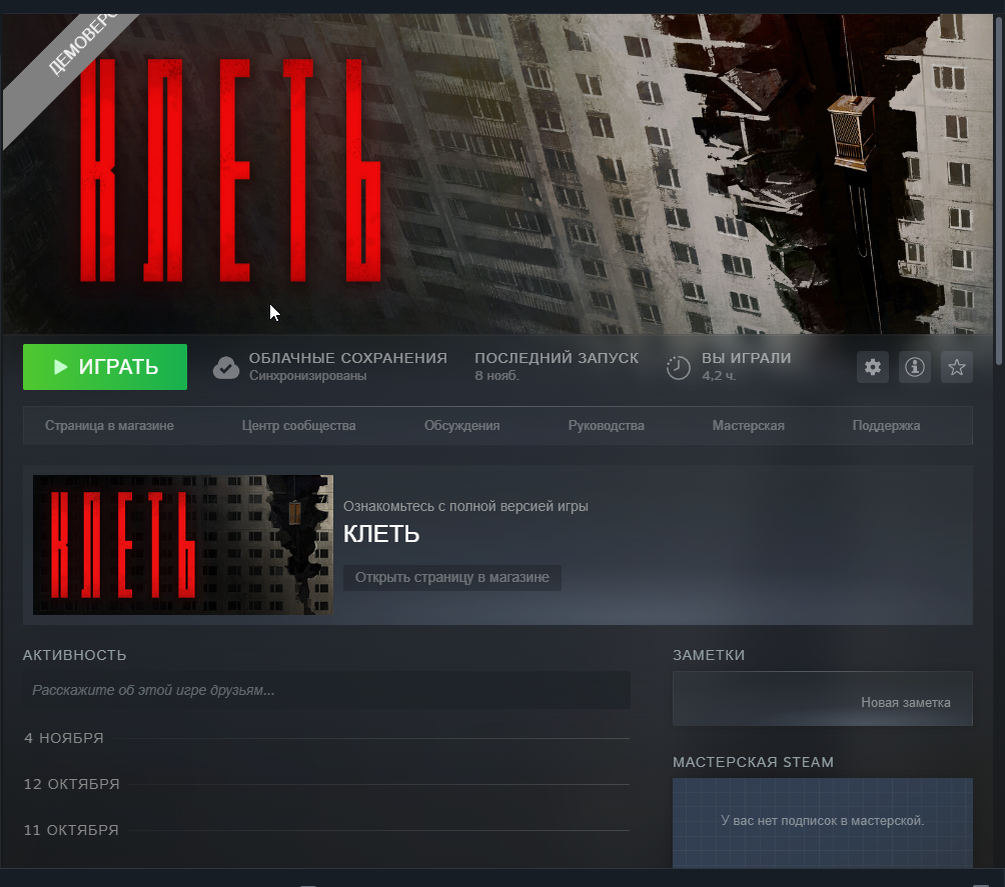1005x887 pixels.
Task: Click the green ИГРАТЬ play button
Action: point(105,367)
